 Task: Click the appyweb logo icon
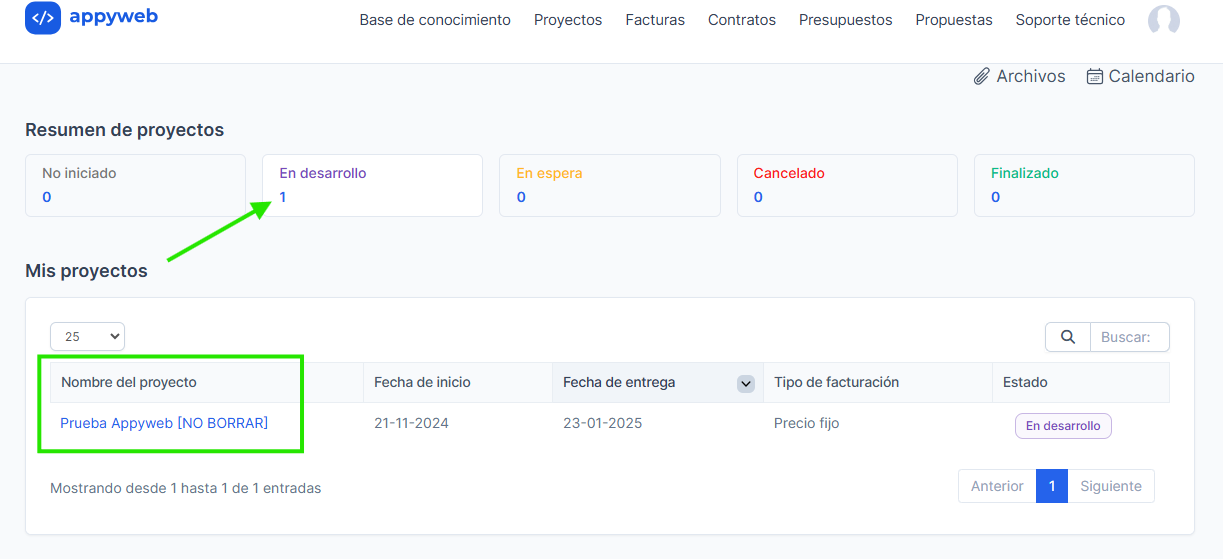(43, 18)
